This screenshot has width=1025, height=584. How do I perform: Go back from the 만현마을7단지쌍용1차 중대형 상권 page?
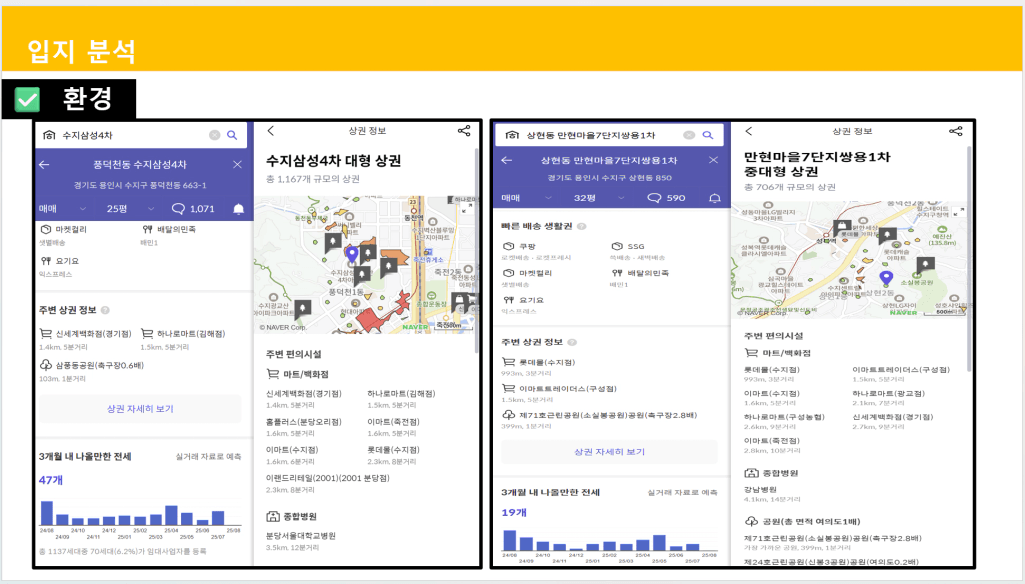pos(749,131)
